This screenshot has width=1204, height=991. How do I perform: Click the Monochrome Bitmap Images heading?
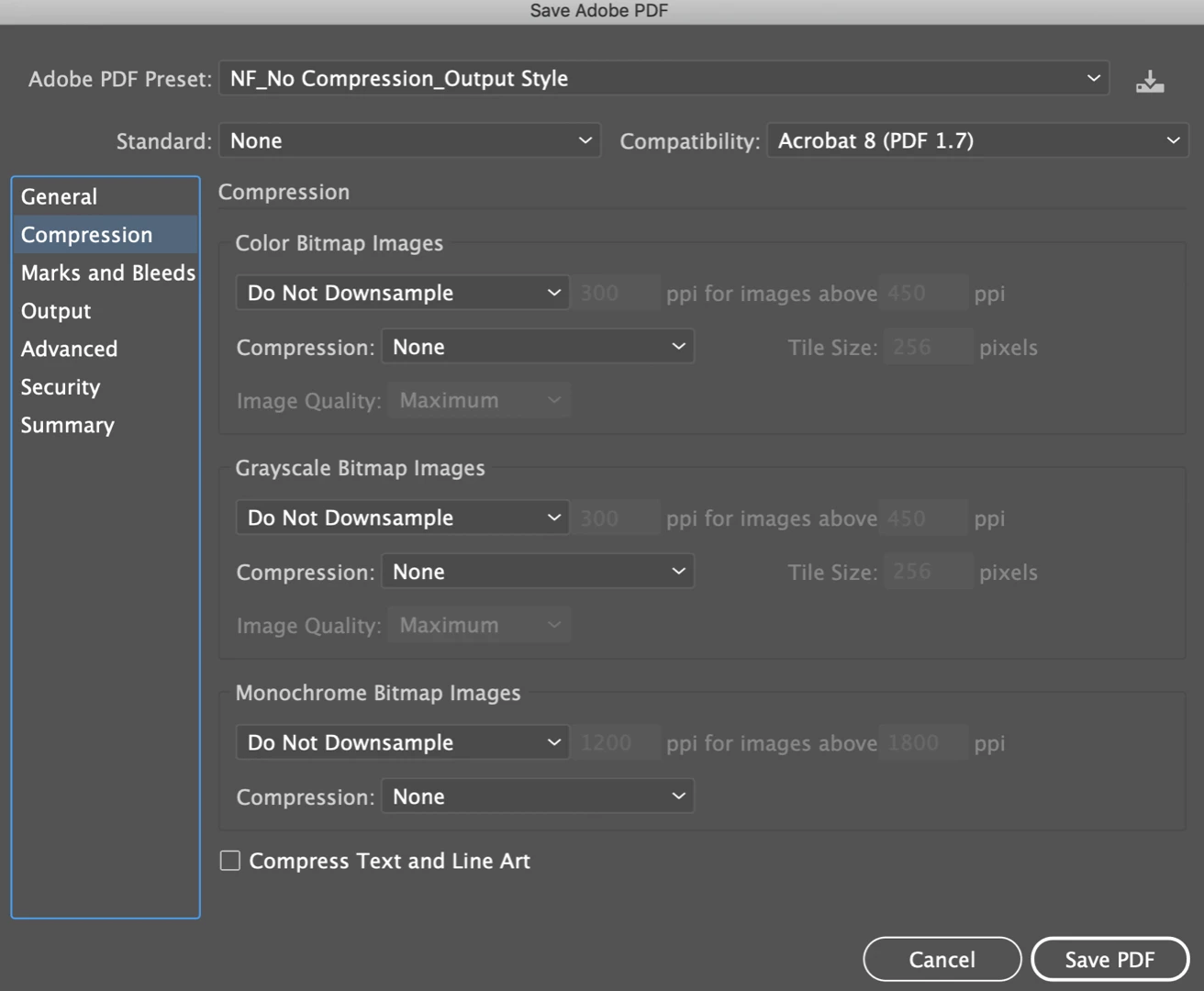377,693
